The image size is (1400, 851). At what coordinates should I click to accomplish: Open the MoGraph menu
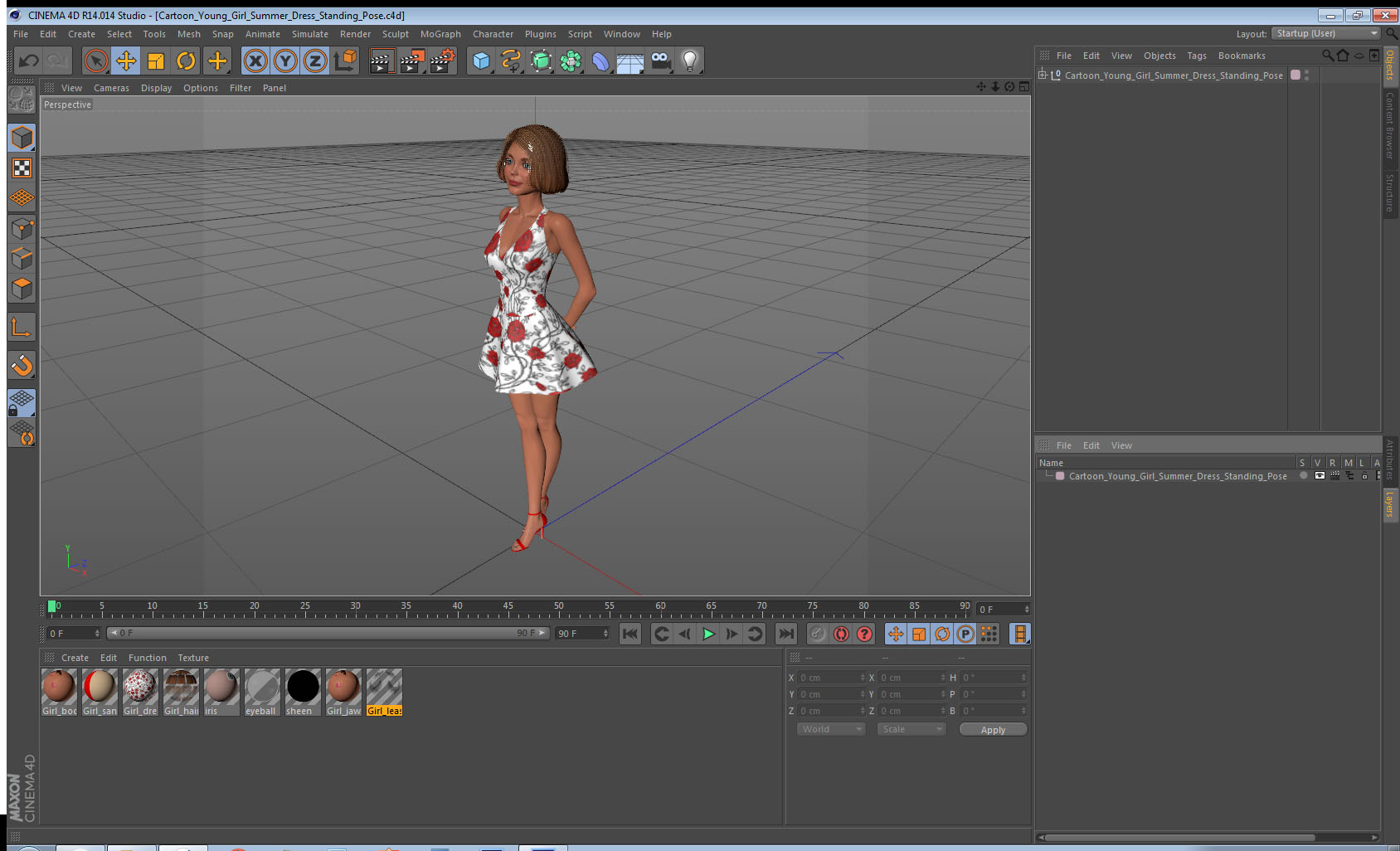point(440,34)
